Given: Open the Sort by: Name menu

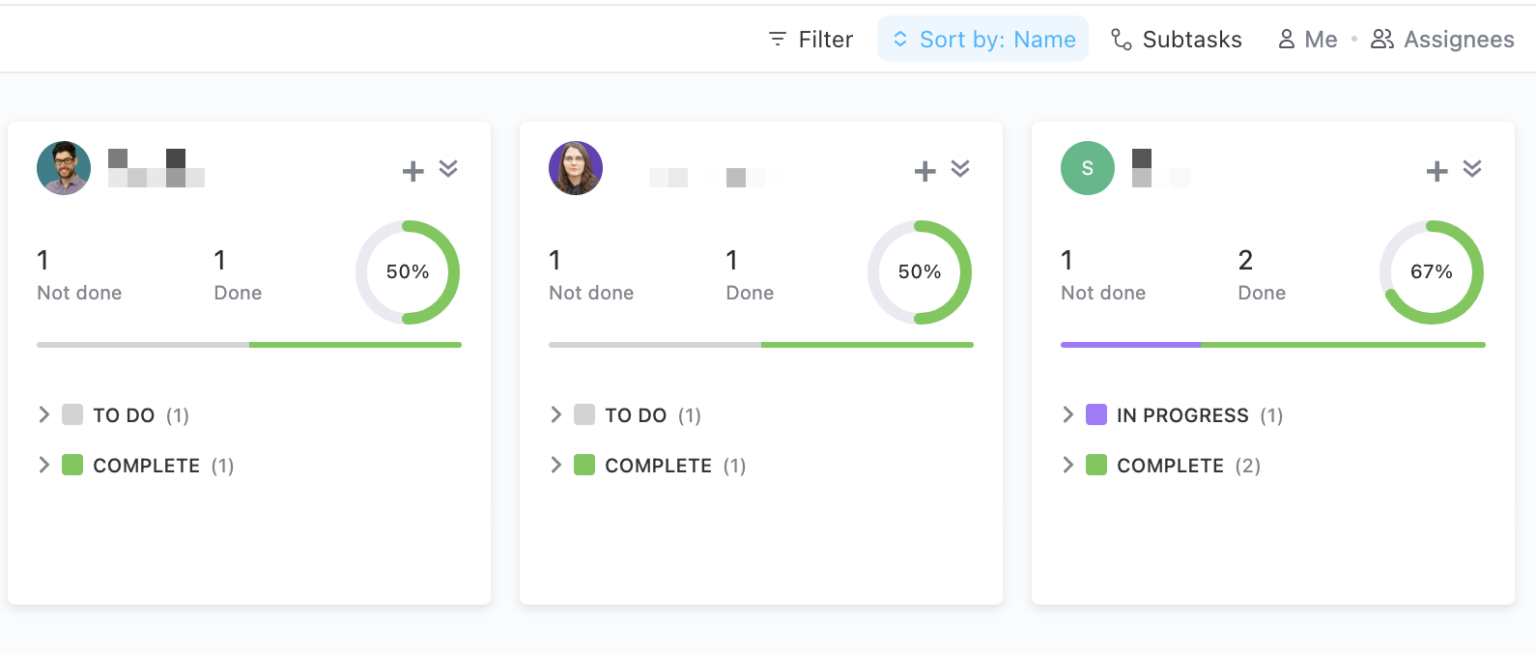Looking at the screenshot, I should tap(983, 39).
